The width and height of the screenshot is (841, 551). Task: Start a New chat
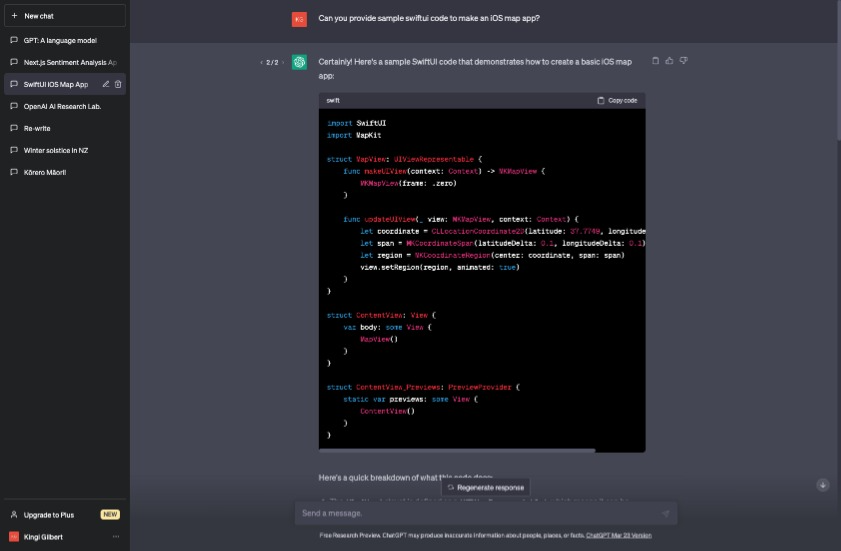pos(65,16)
